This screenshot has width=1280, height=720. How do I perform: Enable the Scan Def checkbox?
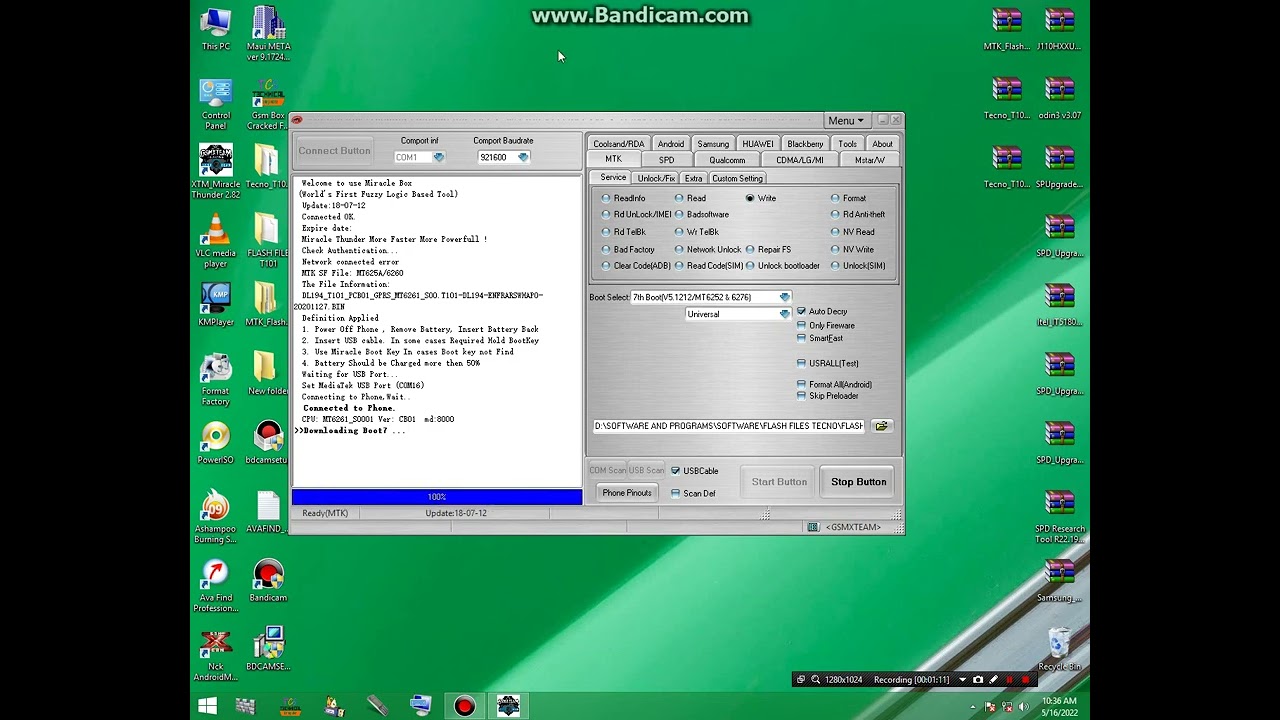tap(693, 493)
